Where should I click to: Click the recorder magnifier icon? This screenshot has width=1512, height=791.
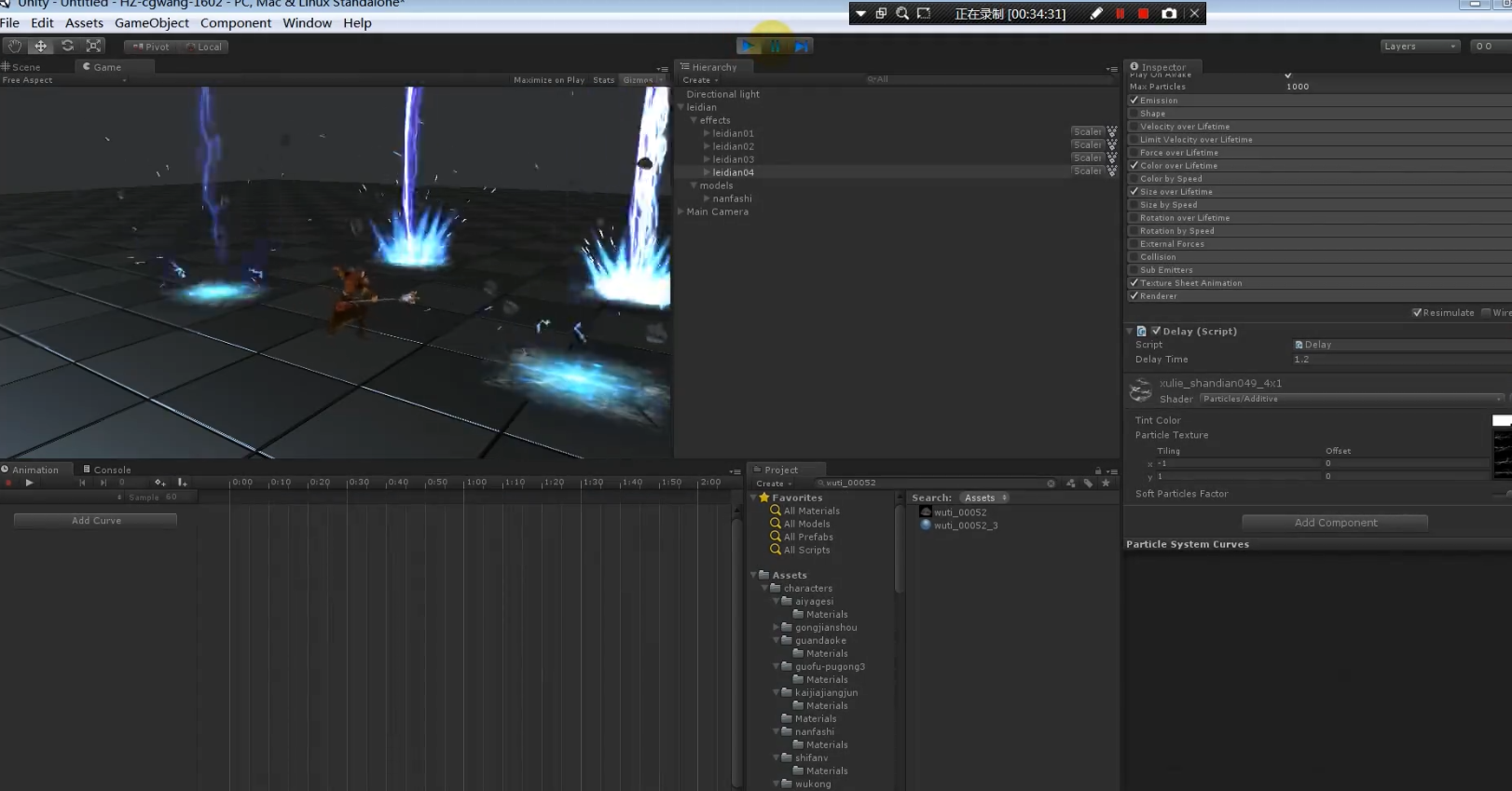[x=901, y=13]
